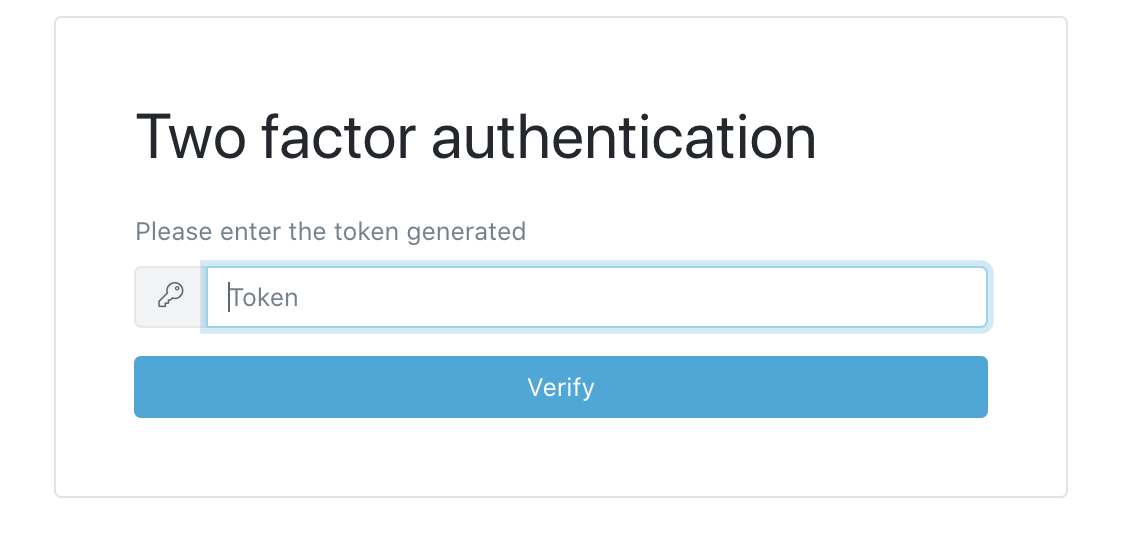Screen dimensions: 1134x548
Task: Click the Token input field
Action: click(x=596, y=297)
